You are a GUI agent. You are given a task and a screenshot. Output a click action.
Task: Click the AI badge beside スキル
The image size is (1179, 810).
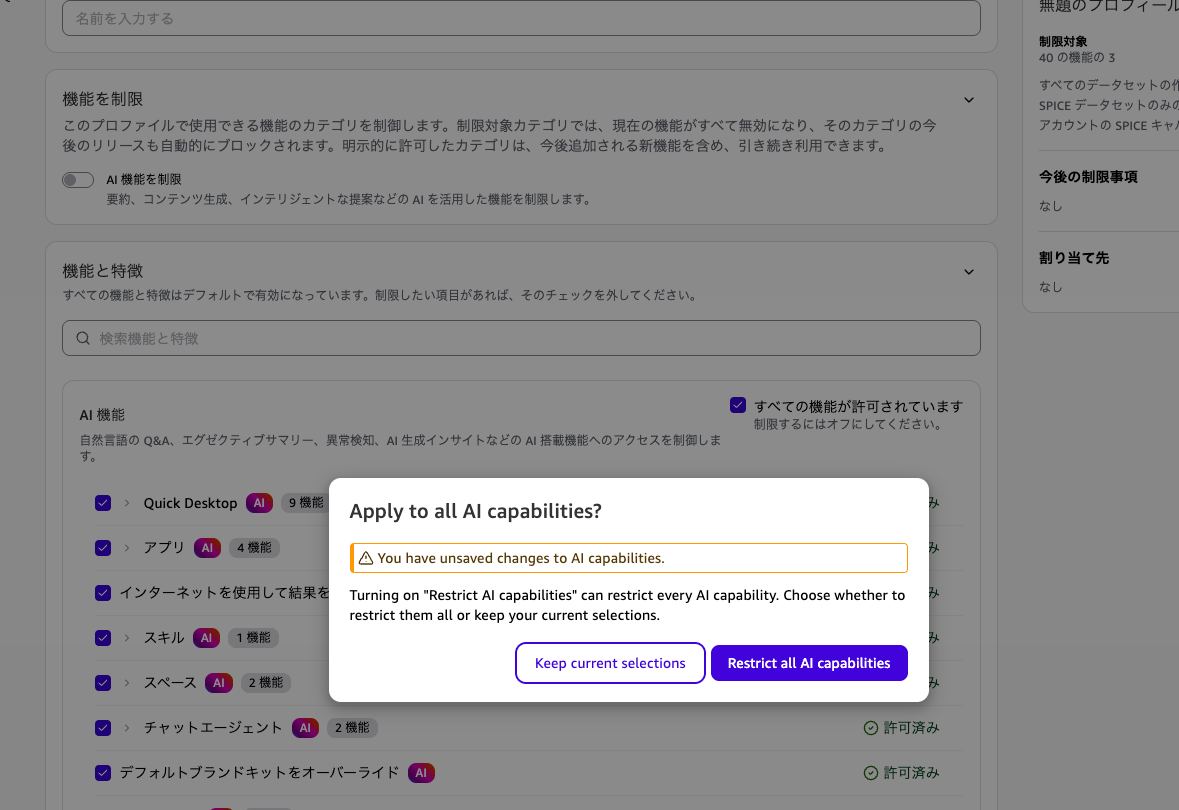coord(206,638)
